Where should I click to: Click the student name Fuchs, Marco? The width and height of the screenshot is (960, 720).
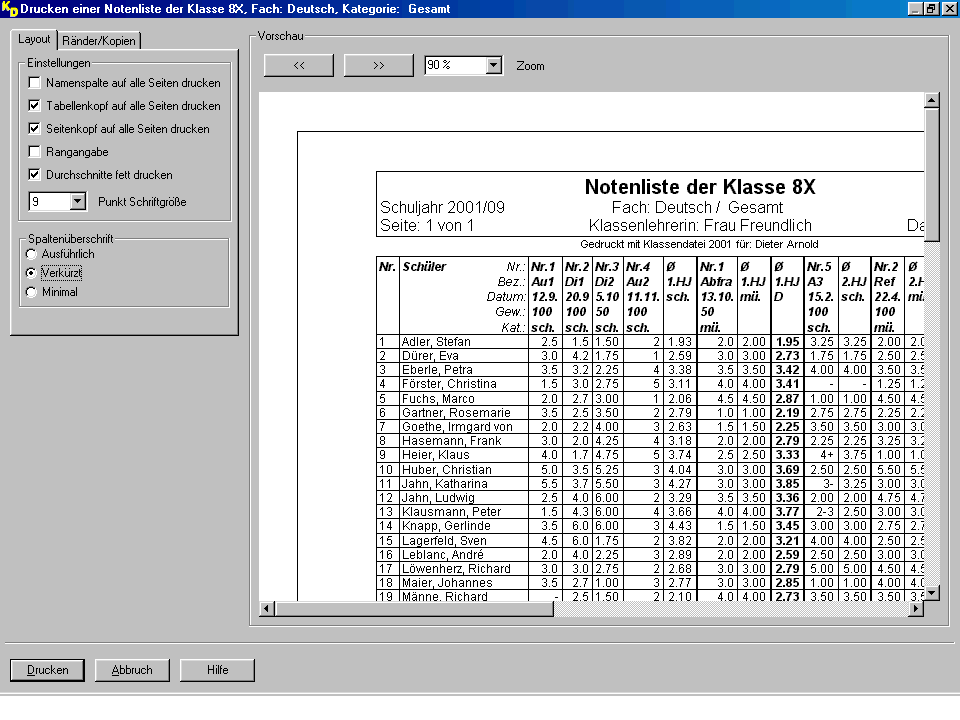(x=438, y=399)
